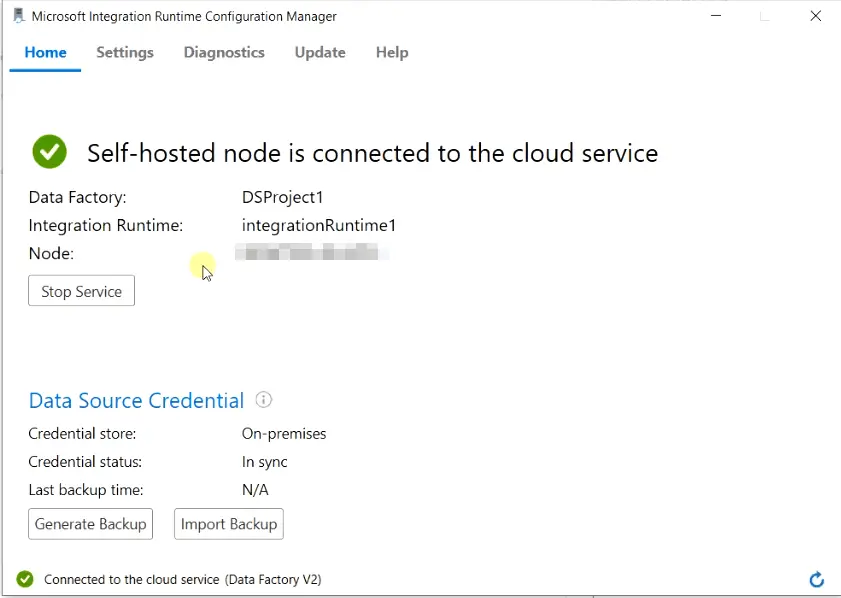
Task: Click the In sync credential status value
Action: (264, 462)
